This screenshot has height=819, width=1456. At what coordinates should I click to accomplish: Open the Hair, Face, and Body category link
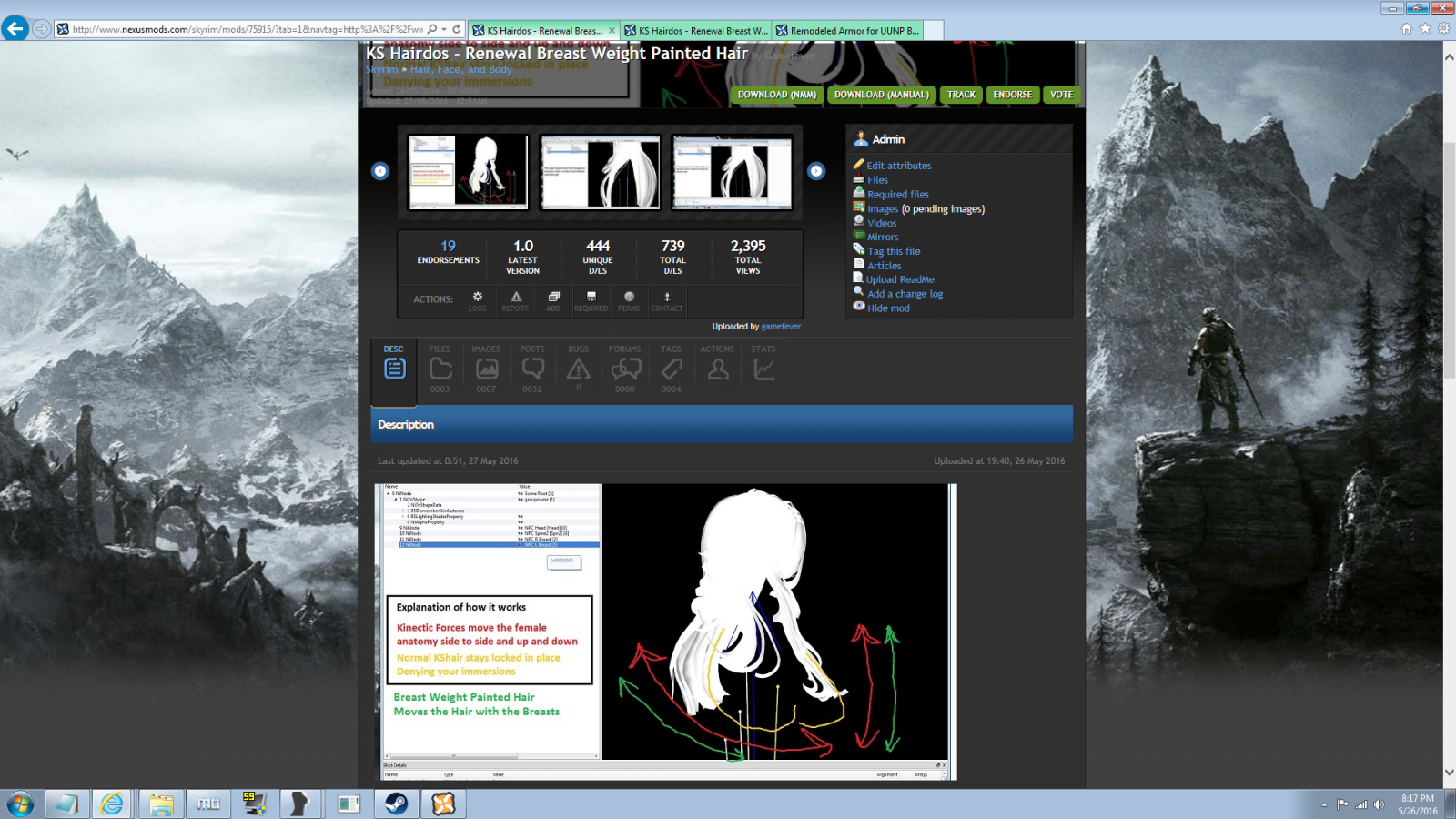(x=460, y=69)
